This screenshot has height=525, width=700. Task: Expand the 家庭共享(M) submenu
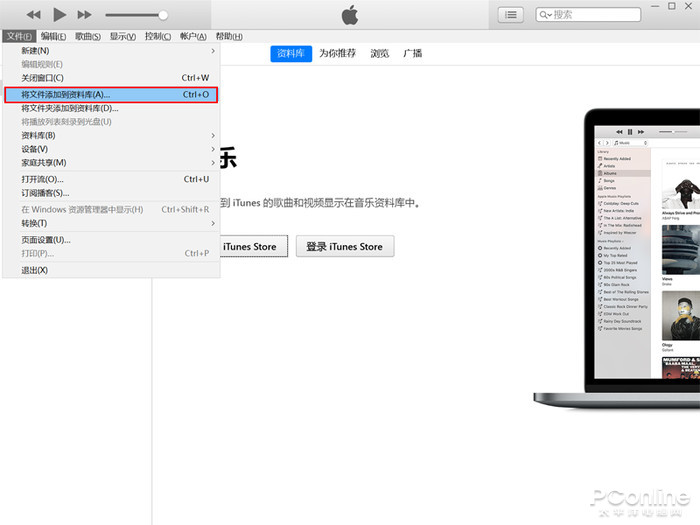[111, 163]
